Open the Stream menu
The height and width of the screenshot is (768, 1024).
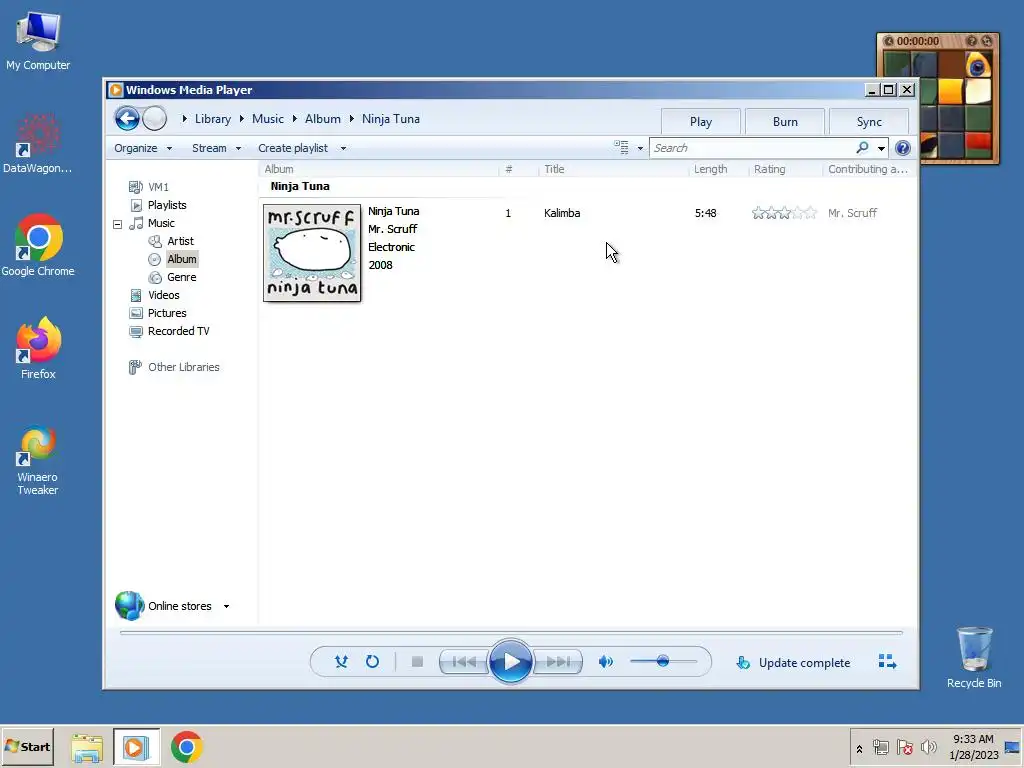[216, 148]
